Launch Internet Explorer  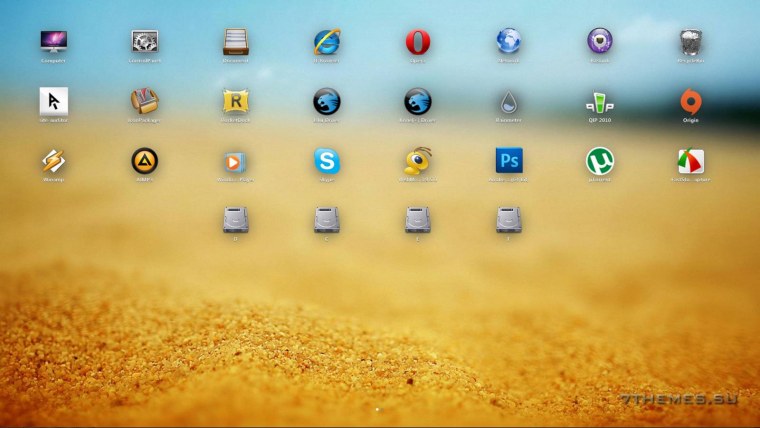(327, 41)
